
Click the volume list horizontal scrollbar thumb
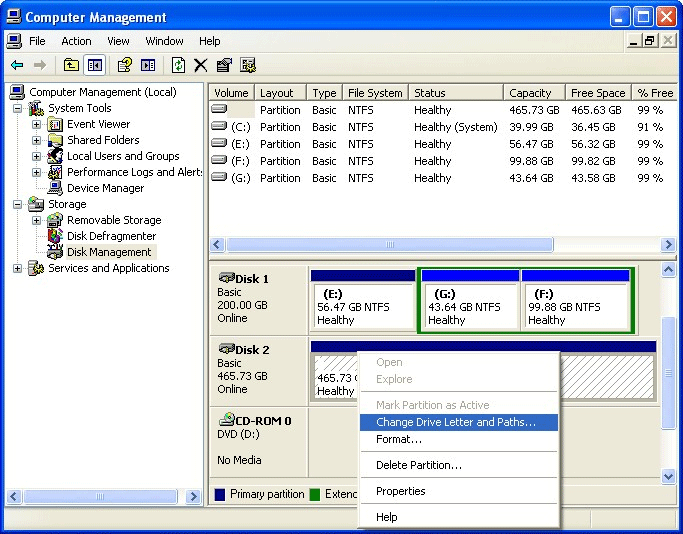pyautogui.click(x=390, y=244)
